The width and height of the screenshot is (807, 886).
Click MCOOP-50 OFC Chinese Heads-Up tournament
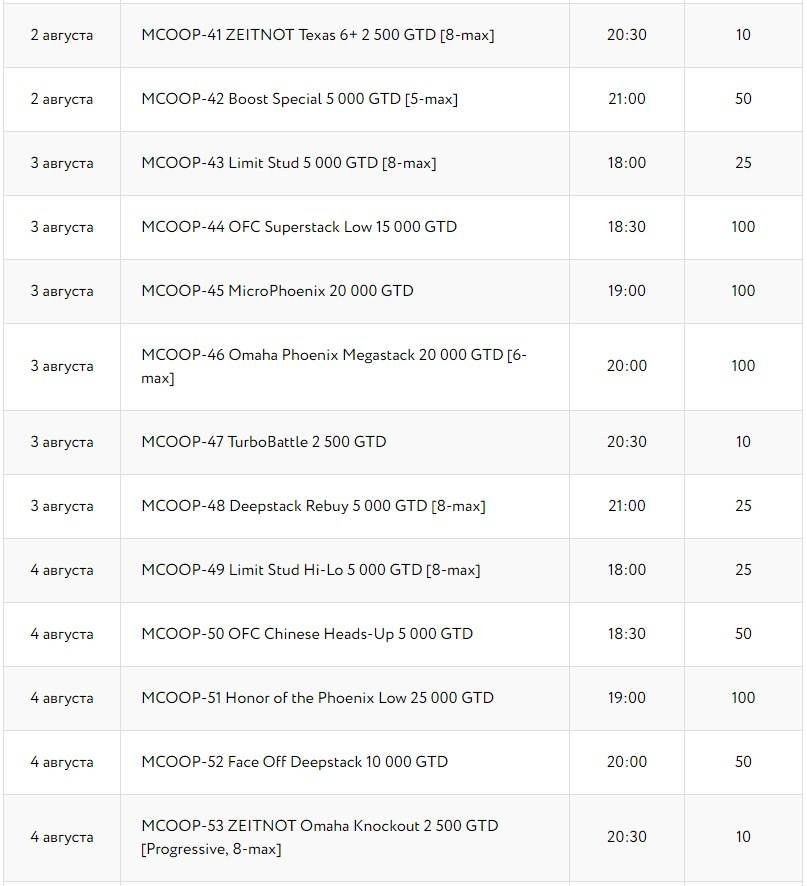pyautogui.click(x=307, y=634)
